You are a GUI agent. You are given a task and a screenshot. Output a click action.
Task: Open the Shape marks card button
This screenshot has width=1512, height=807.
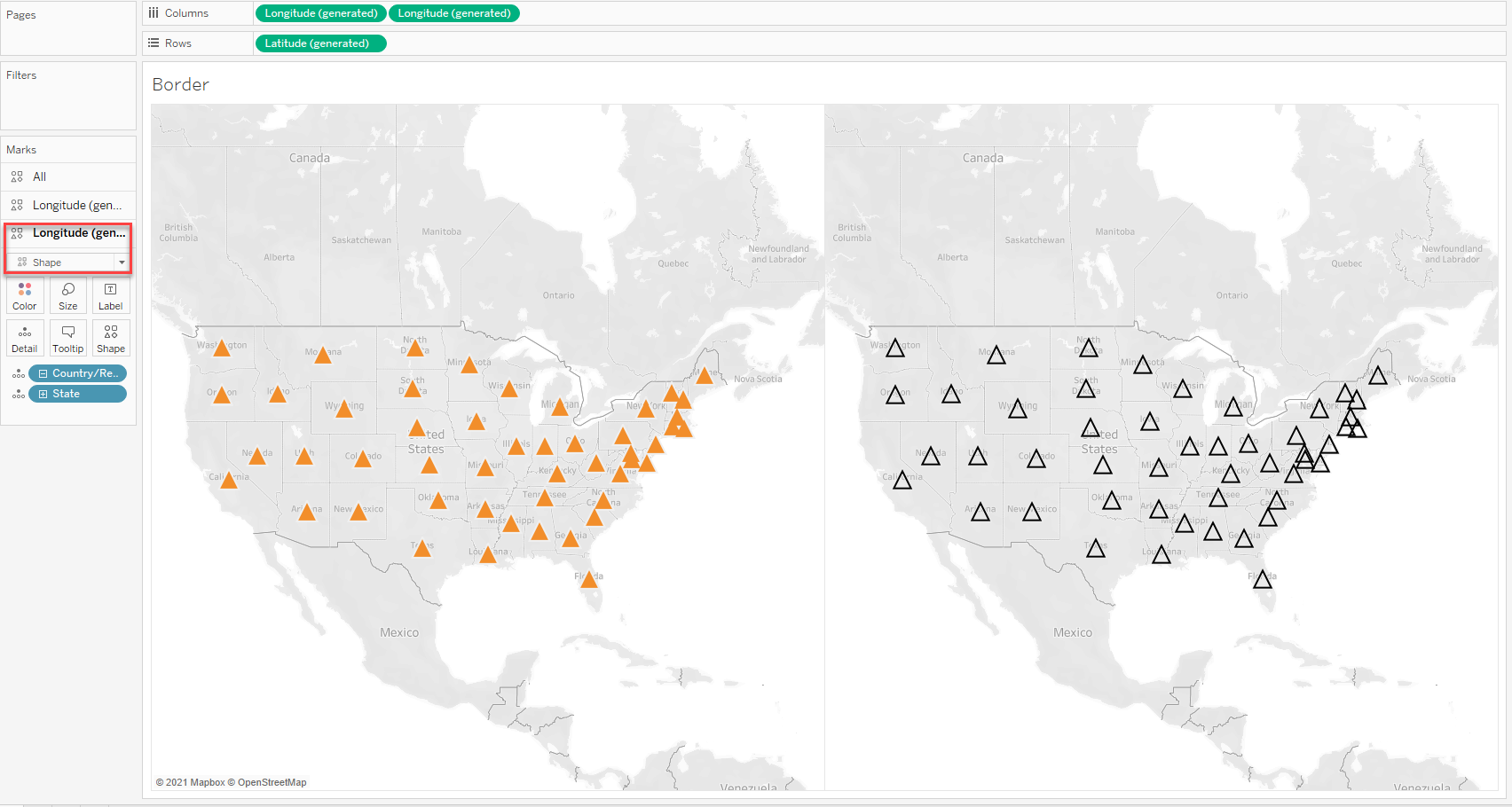(x=111, y=339)
